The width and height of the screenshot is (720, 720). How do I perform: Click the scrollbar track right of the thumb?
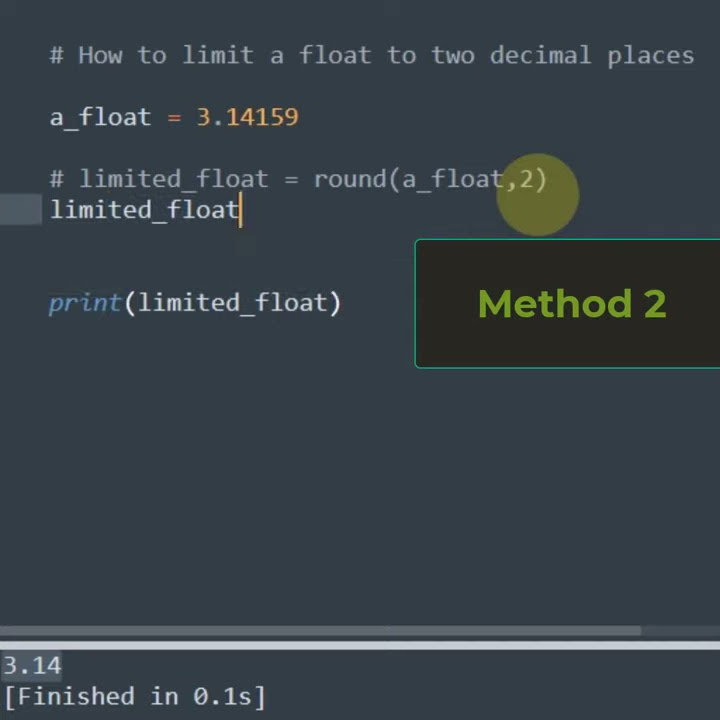[680, 631]
